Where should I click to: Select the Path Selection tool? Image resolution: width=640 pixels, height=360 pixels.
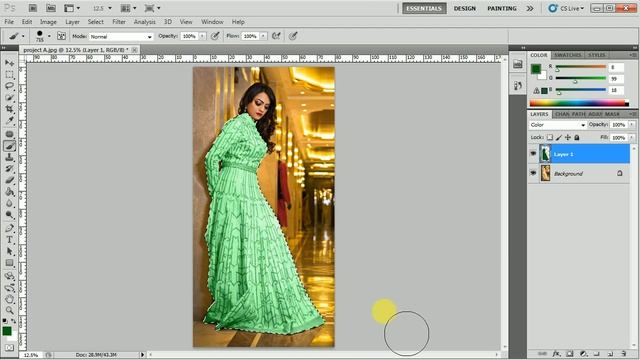pyautogui.click(x=9, y=251)
